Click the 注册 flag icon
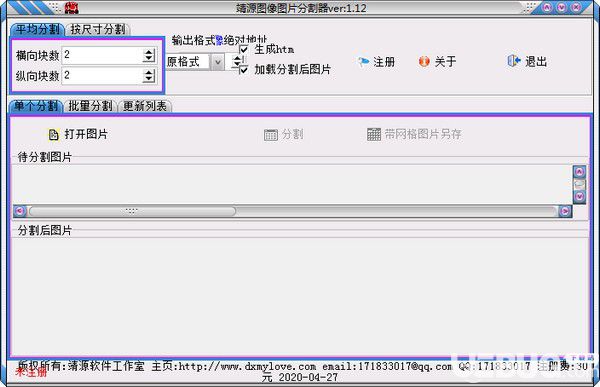Viewport: 600px width, 387px height. [364, 62]
